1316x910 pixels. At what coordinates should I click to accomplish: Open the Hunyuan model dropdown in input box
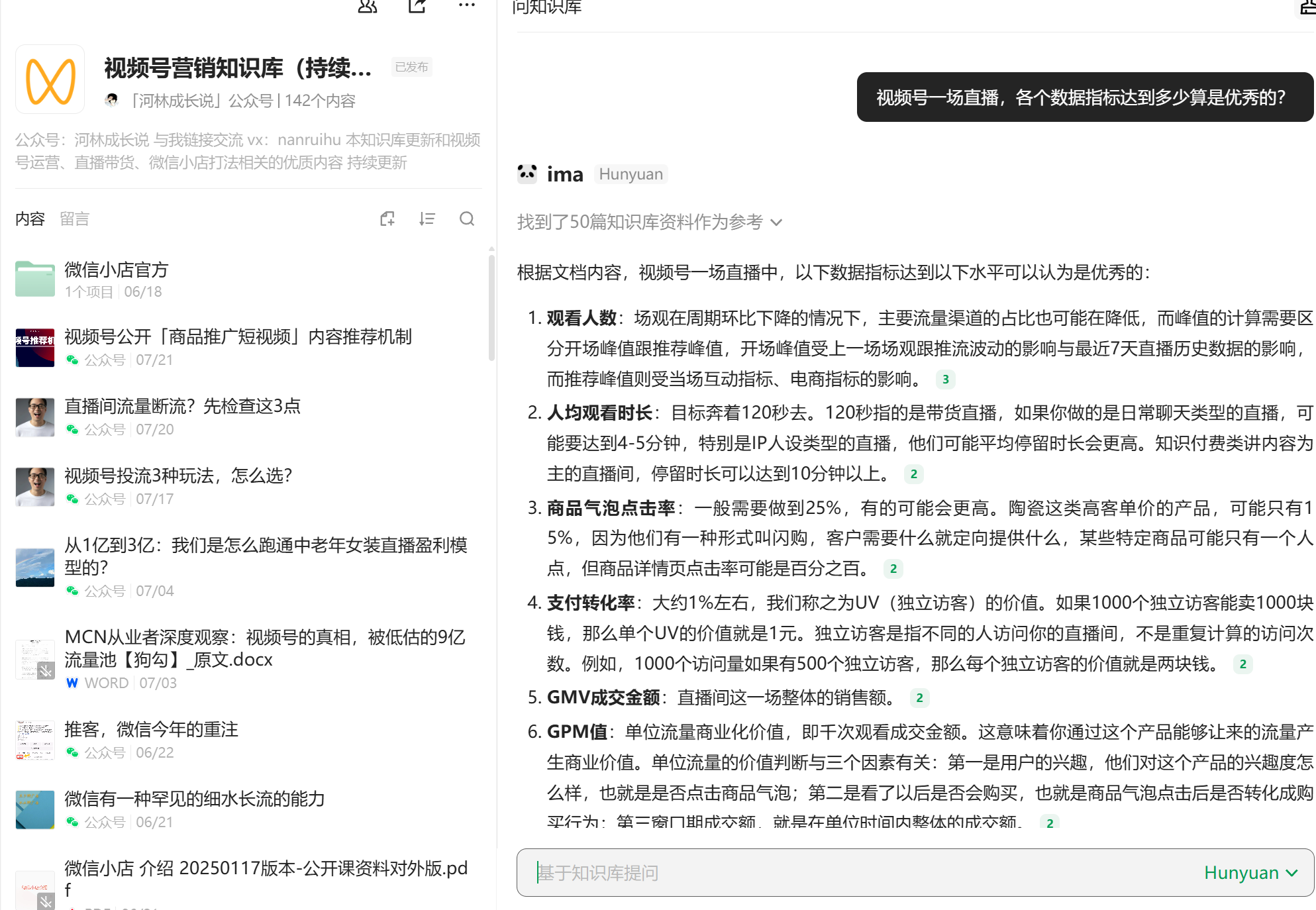click(1250, 873)
